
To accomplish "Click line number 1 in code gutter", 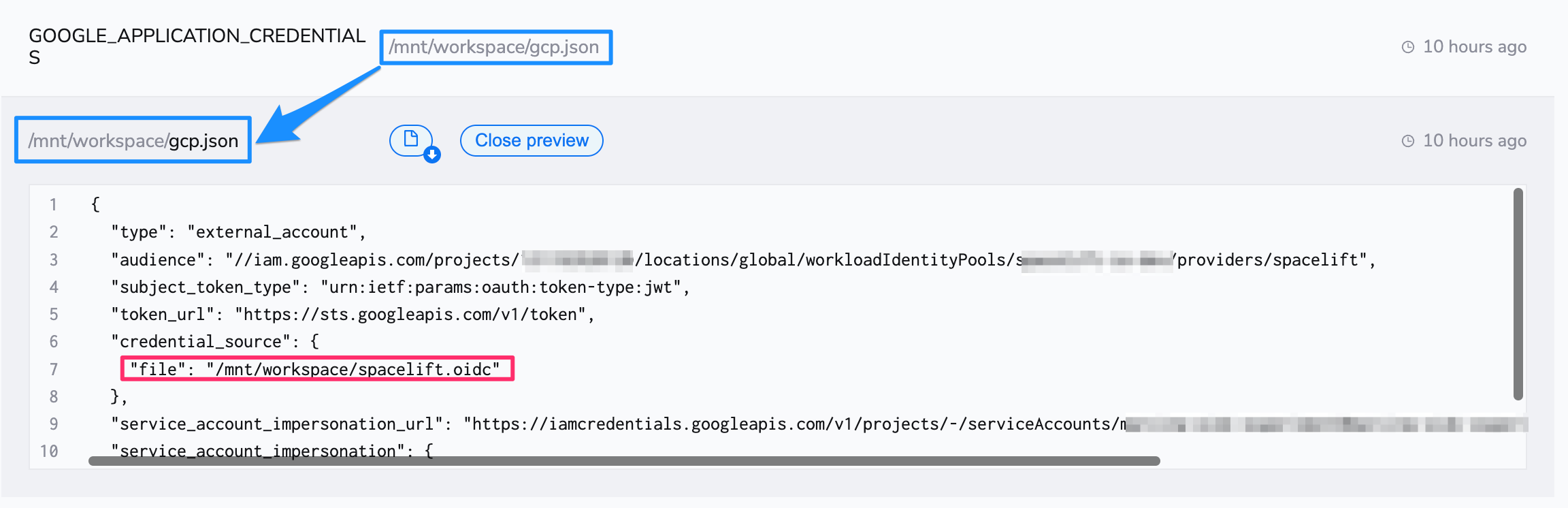I will (x=53, y=205).
